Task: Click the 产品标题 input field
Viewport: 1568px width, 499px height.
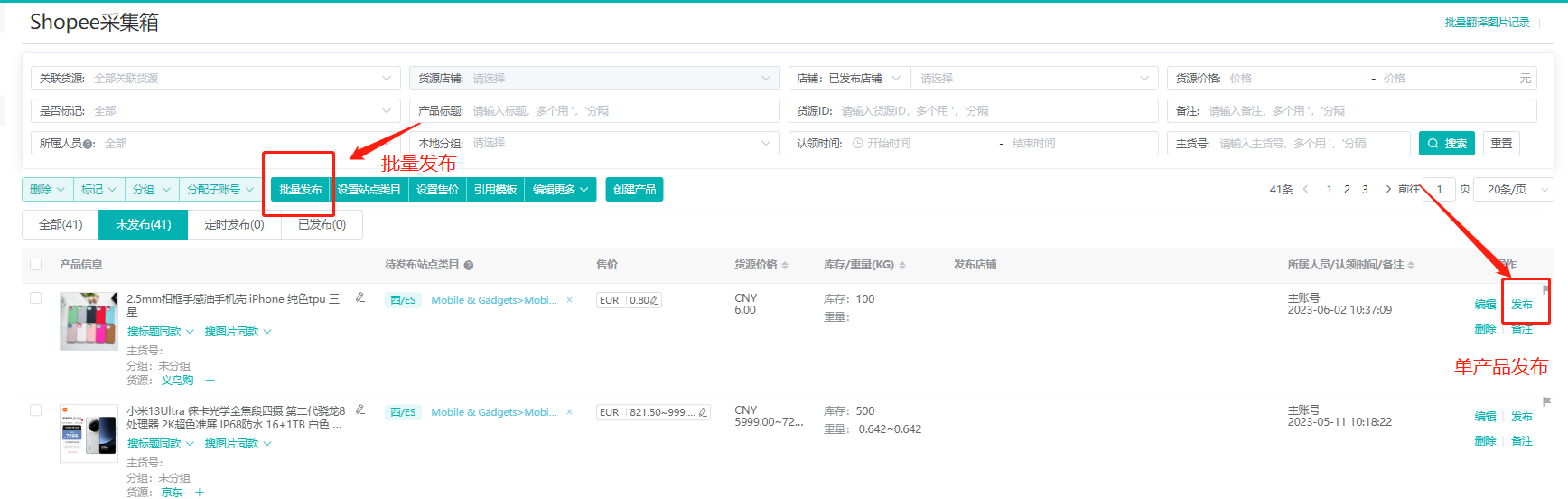Action: (621, 111)
